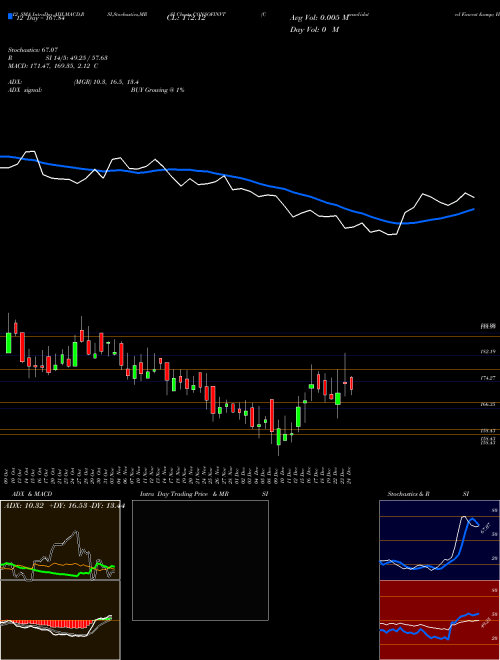Select the 'MACD: 171.47, 169.35, 2.12' line
This screenshot has height=660, width=500.
coord(50,66)
